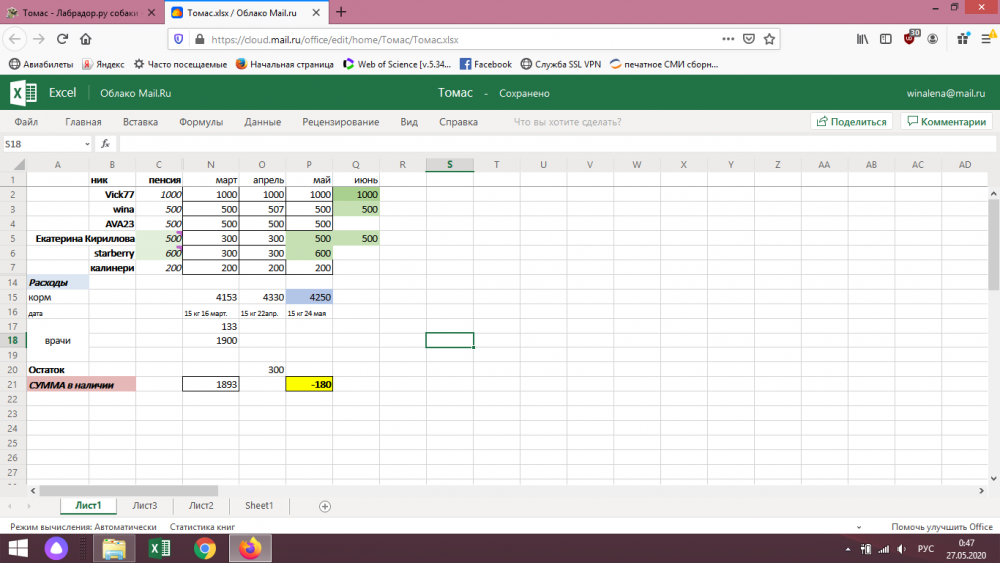Expand the Name Box dropdown arrow

(86, 144)
